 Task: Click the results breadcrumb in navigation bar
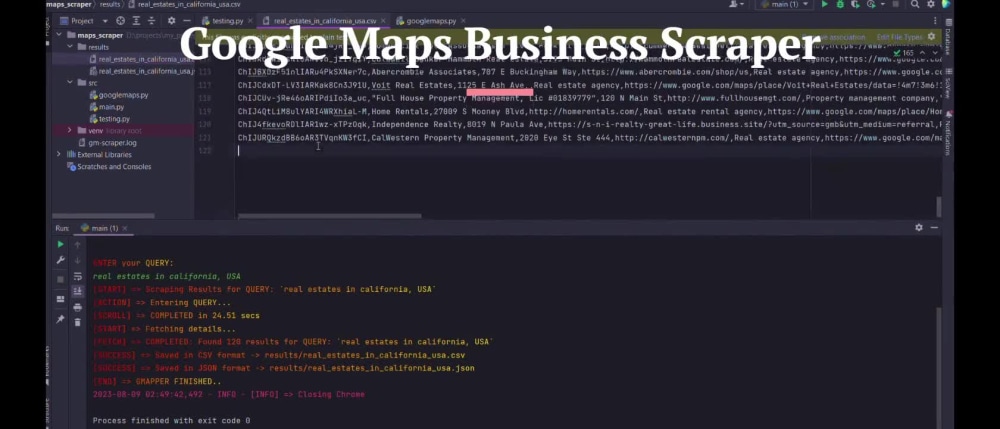[x=110, y=4]
